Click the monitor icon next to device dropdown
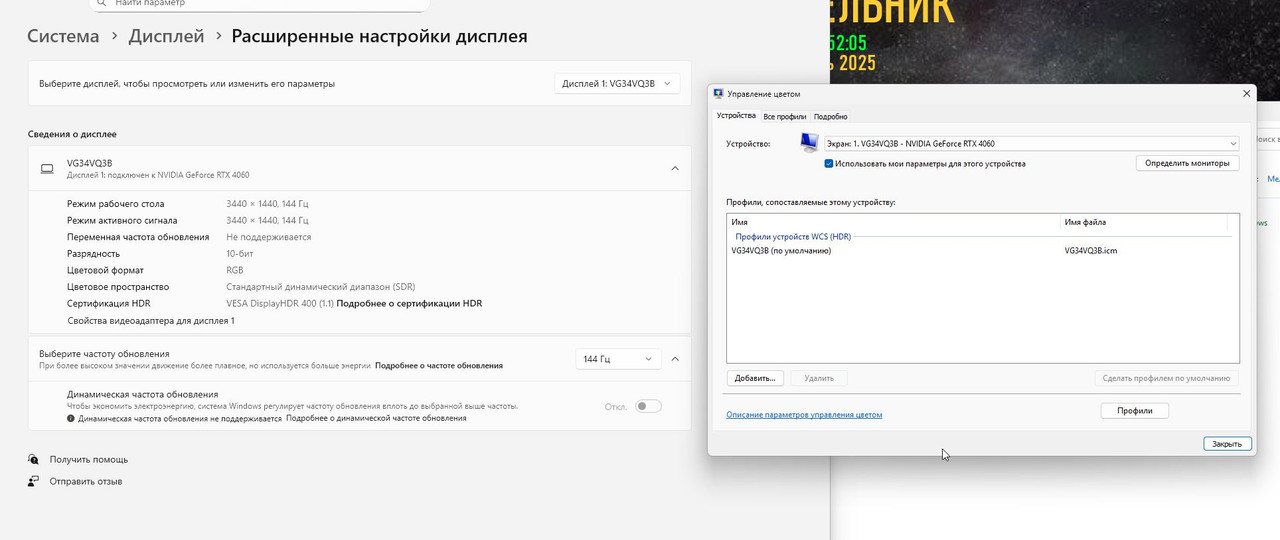The height and width of the screenshot is (540, 1280). tap(809, 143)
